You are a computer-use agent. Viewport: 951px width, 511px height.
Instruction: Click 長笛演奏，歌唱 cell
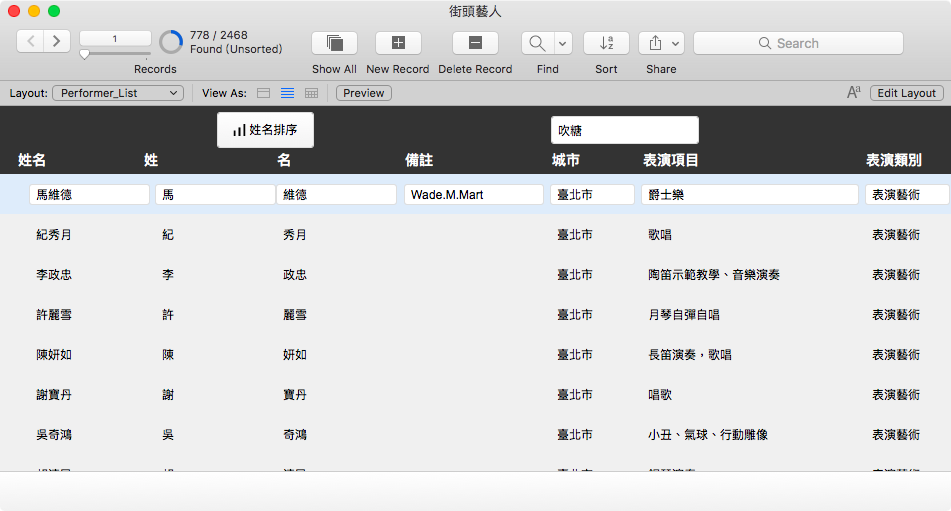[690, 355]
